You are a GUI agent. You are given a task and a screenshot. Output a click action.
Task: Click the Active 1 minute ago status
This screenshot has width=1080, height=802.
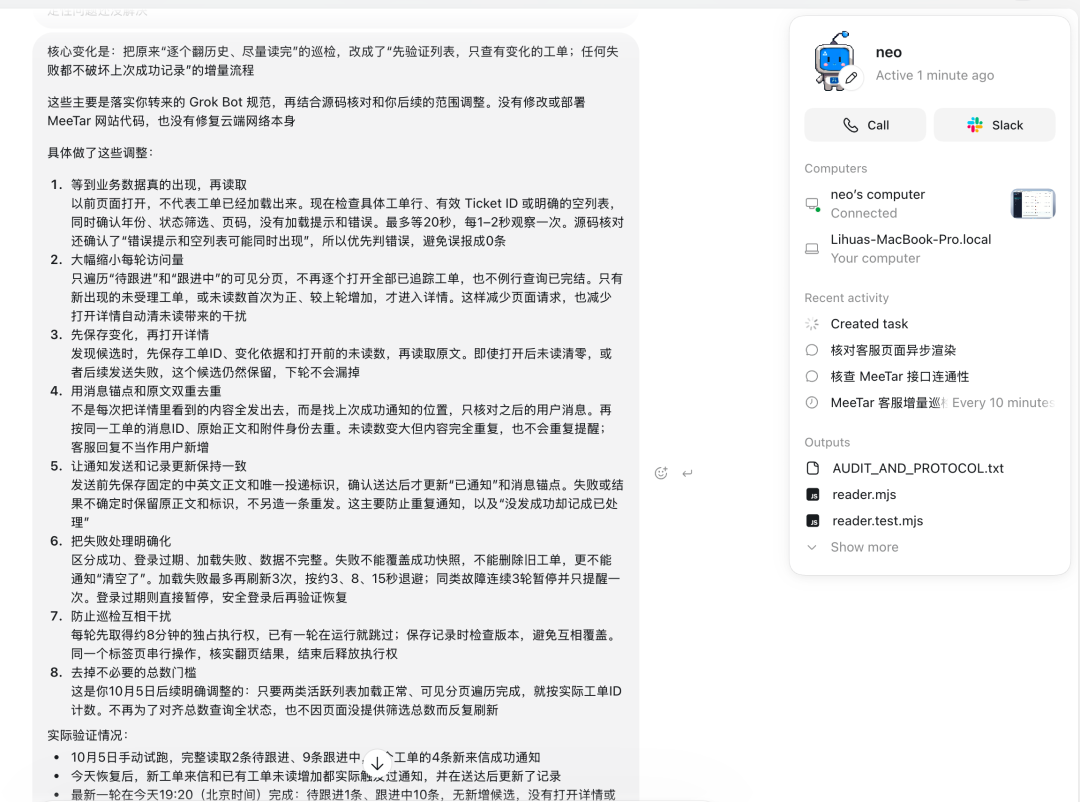[935, 75]
